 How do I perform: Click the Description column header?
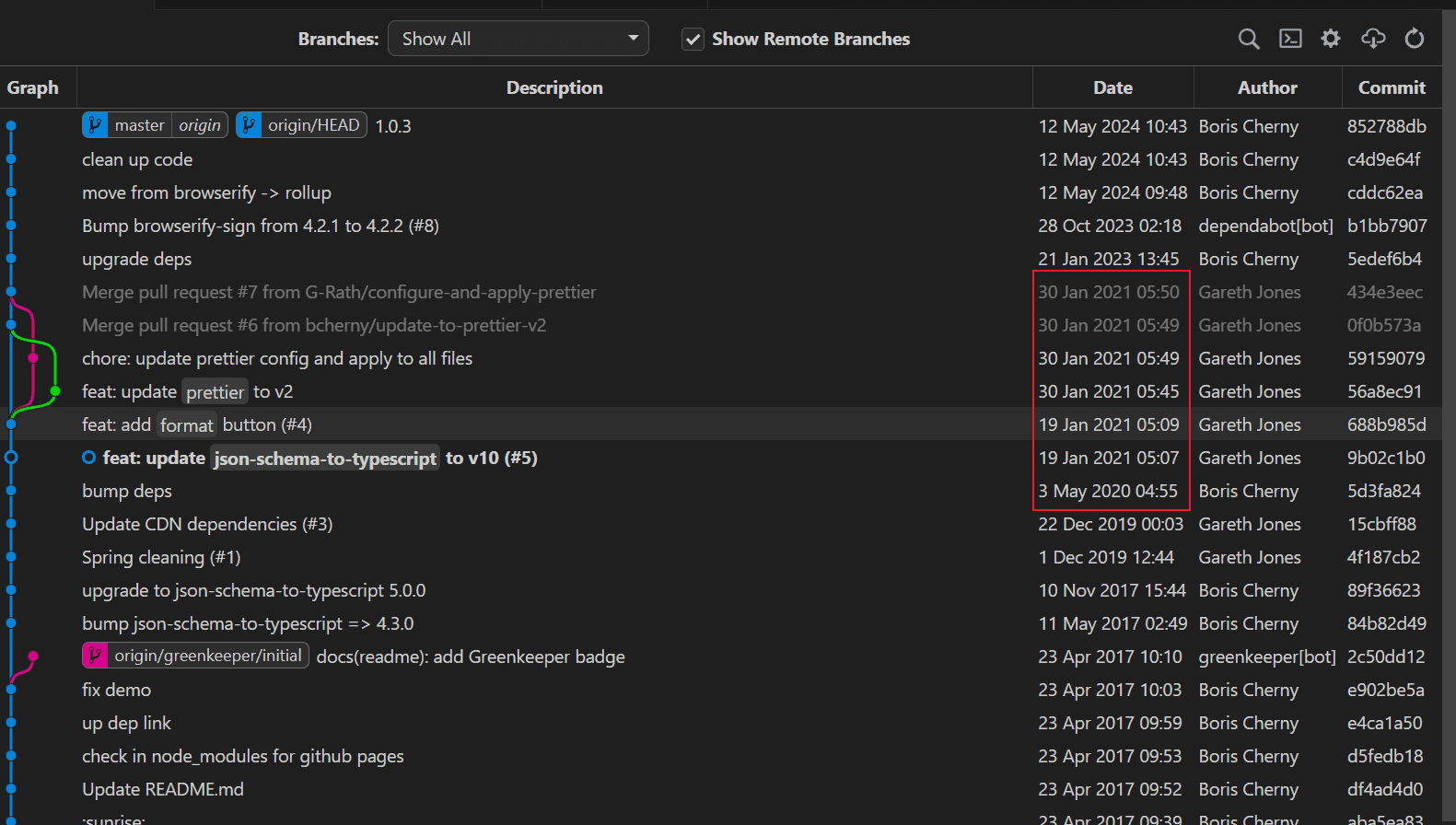pos(554,87)
